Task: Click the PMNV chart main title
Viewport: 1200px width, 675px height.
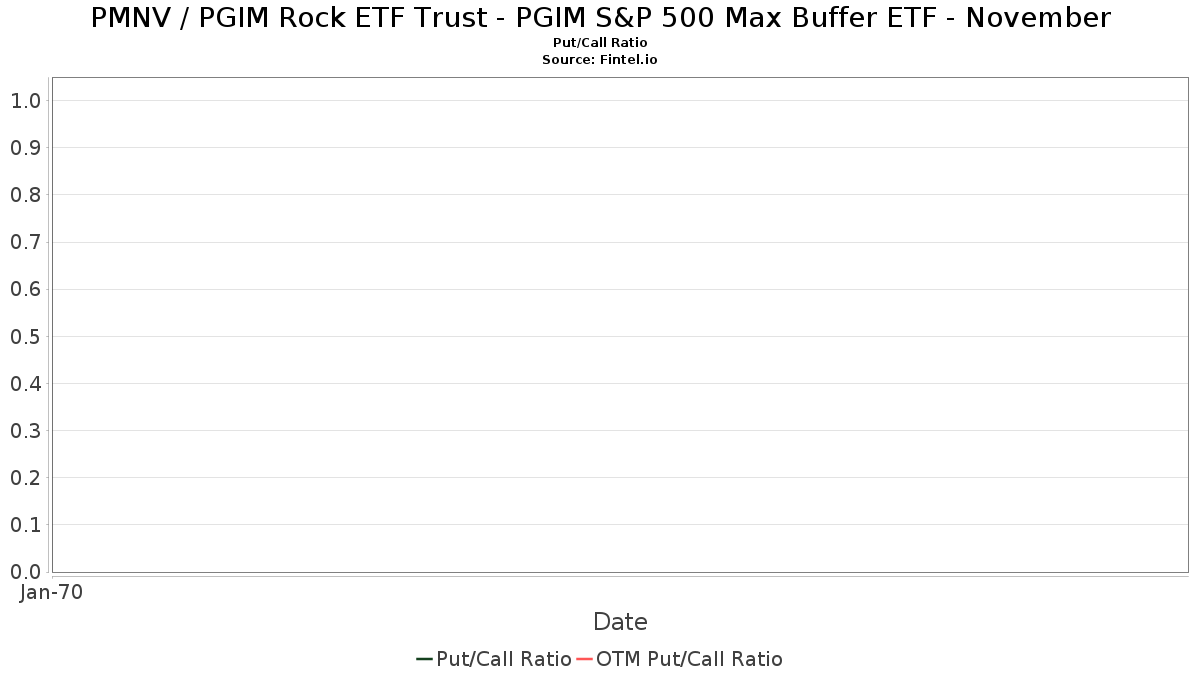Action: coord(600,18)
